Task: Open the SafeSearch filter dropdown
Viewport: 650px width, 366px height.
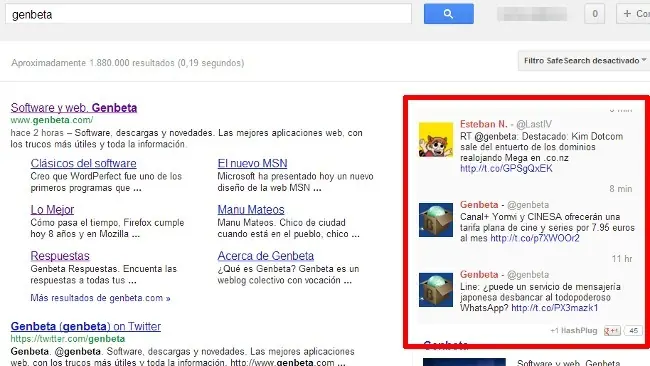Action: pos(584,61)
